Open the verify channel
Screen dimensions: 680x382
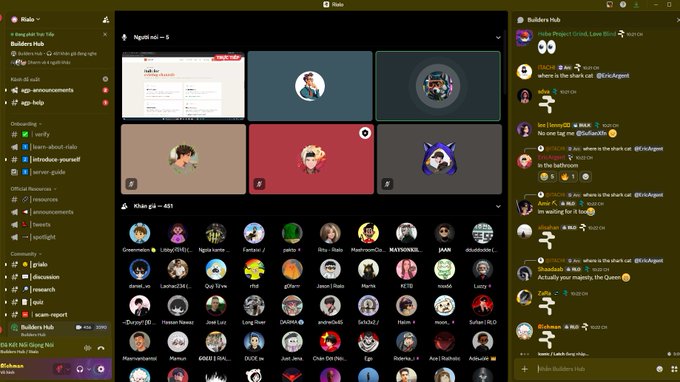pos(42,134)
